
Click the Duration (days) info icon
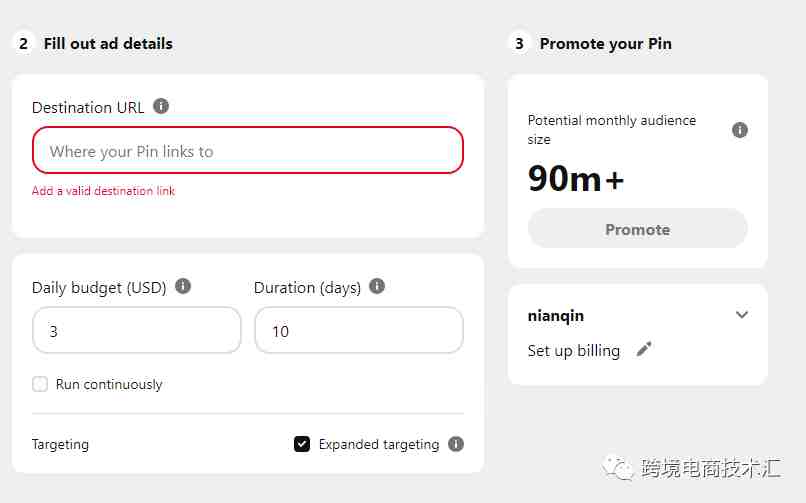coord(377,286)
